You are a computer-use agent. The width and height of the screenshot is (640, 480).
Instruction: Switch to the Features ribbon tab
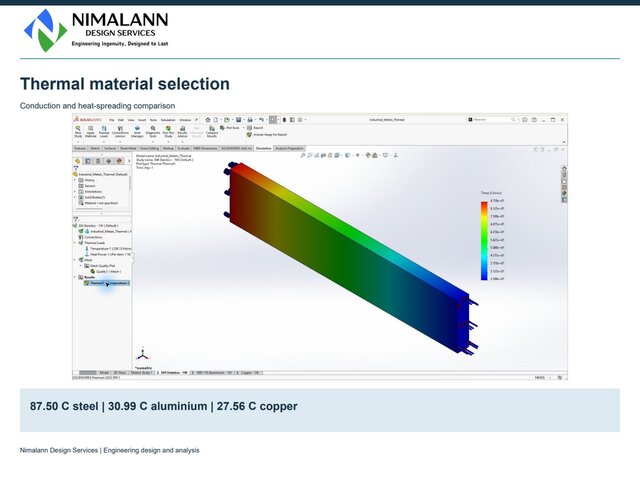(80, 149)
